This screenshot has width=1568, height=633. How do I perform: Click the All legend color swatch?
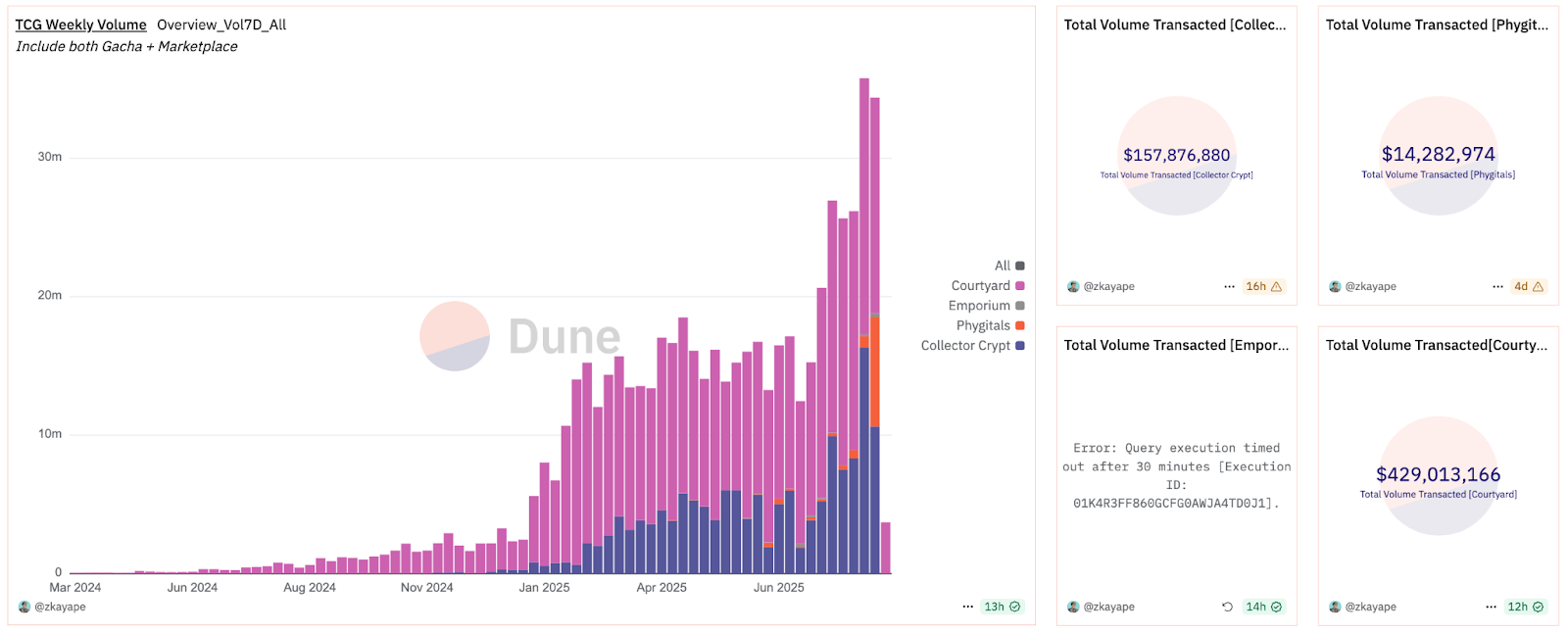click(1020, 266)
